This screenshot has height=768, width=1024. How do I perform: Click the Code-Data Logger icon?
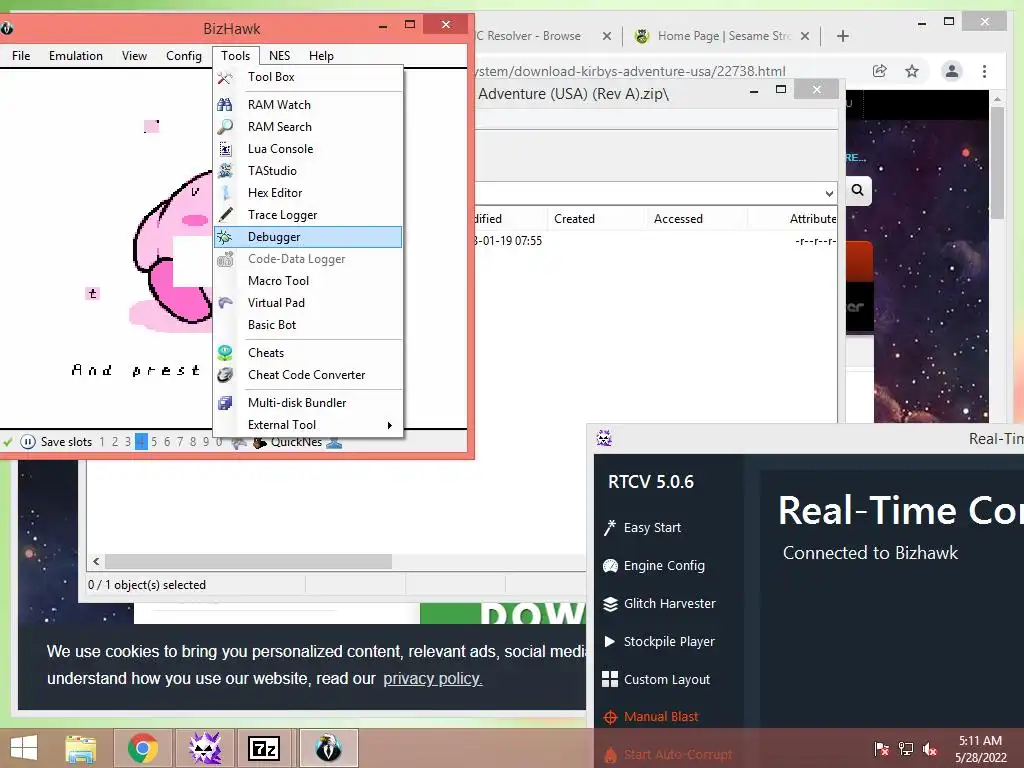pyautogui.click(x=225, y=259)
